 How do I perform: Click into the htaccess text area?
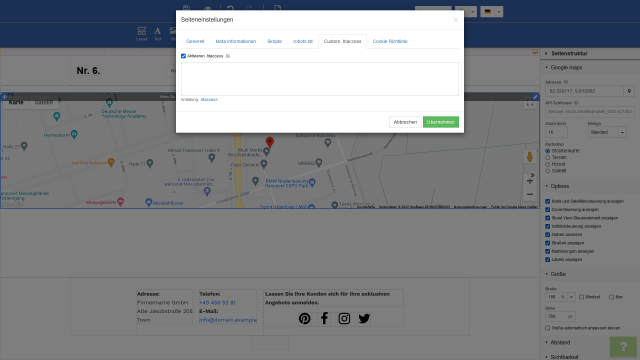click(320, 79)
